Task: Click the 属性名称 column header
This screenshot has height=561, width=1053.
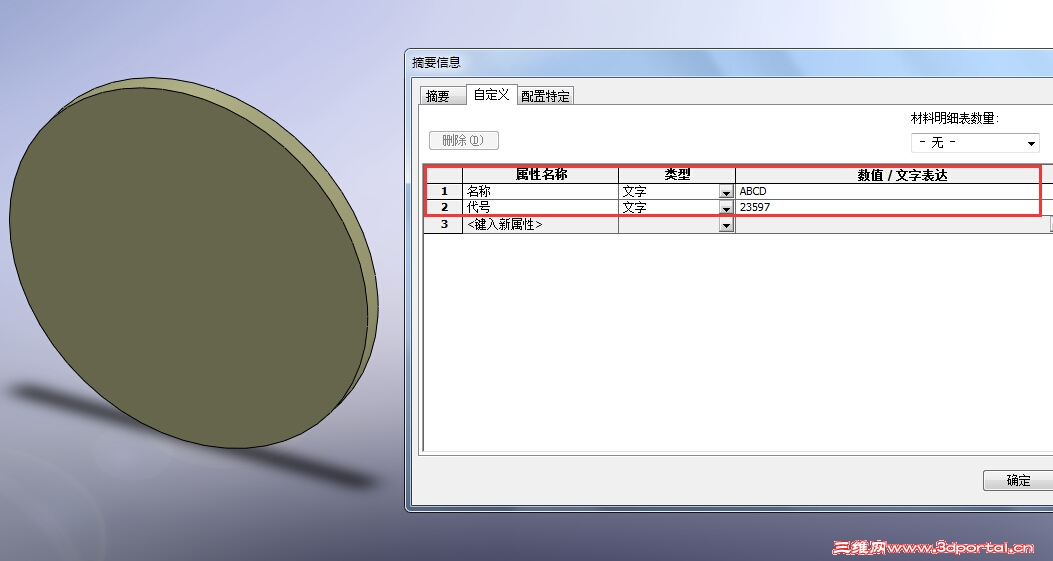Action: [x=541, y=175]
